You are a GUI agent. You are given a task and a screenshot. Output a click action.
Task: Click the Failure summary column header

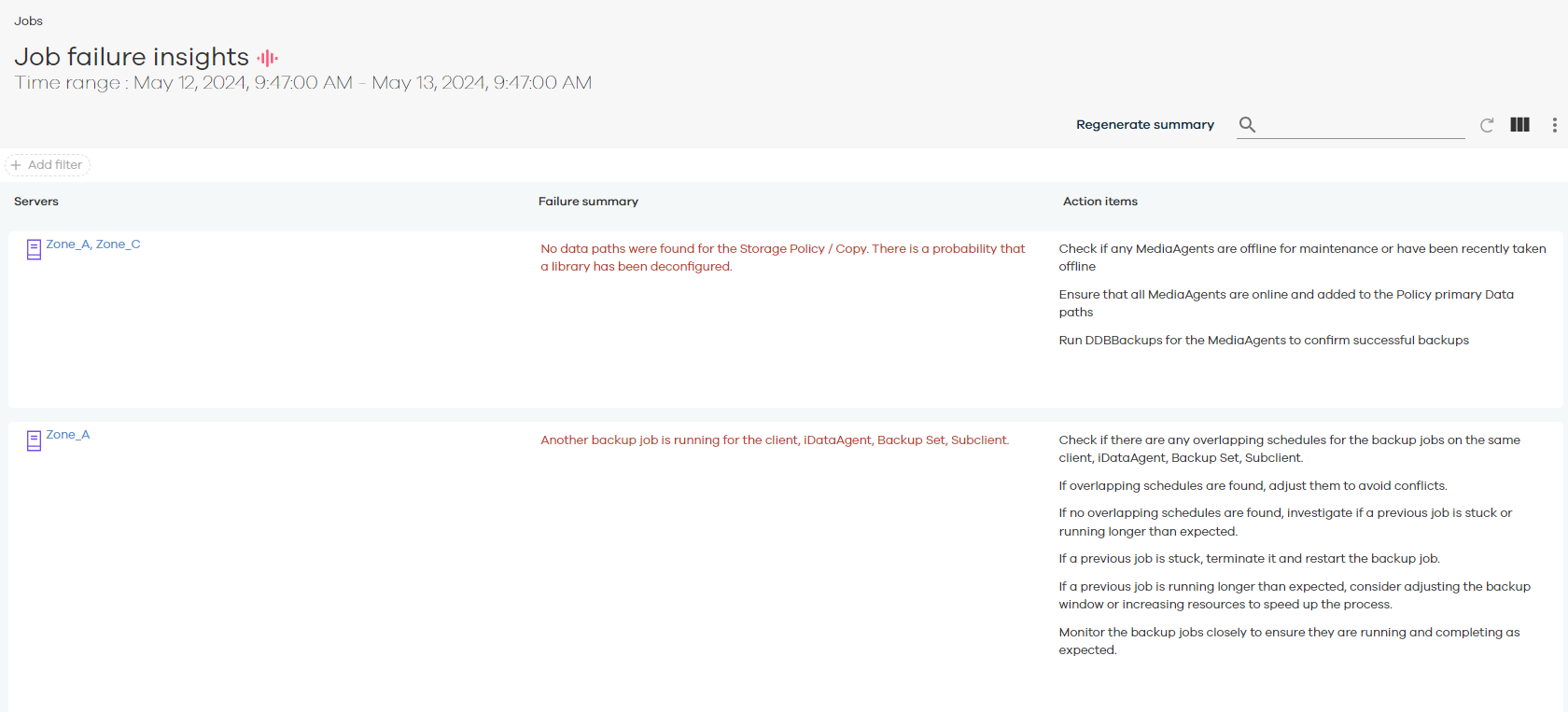click(588, 202)
